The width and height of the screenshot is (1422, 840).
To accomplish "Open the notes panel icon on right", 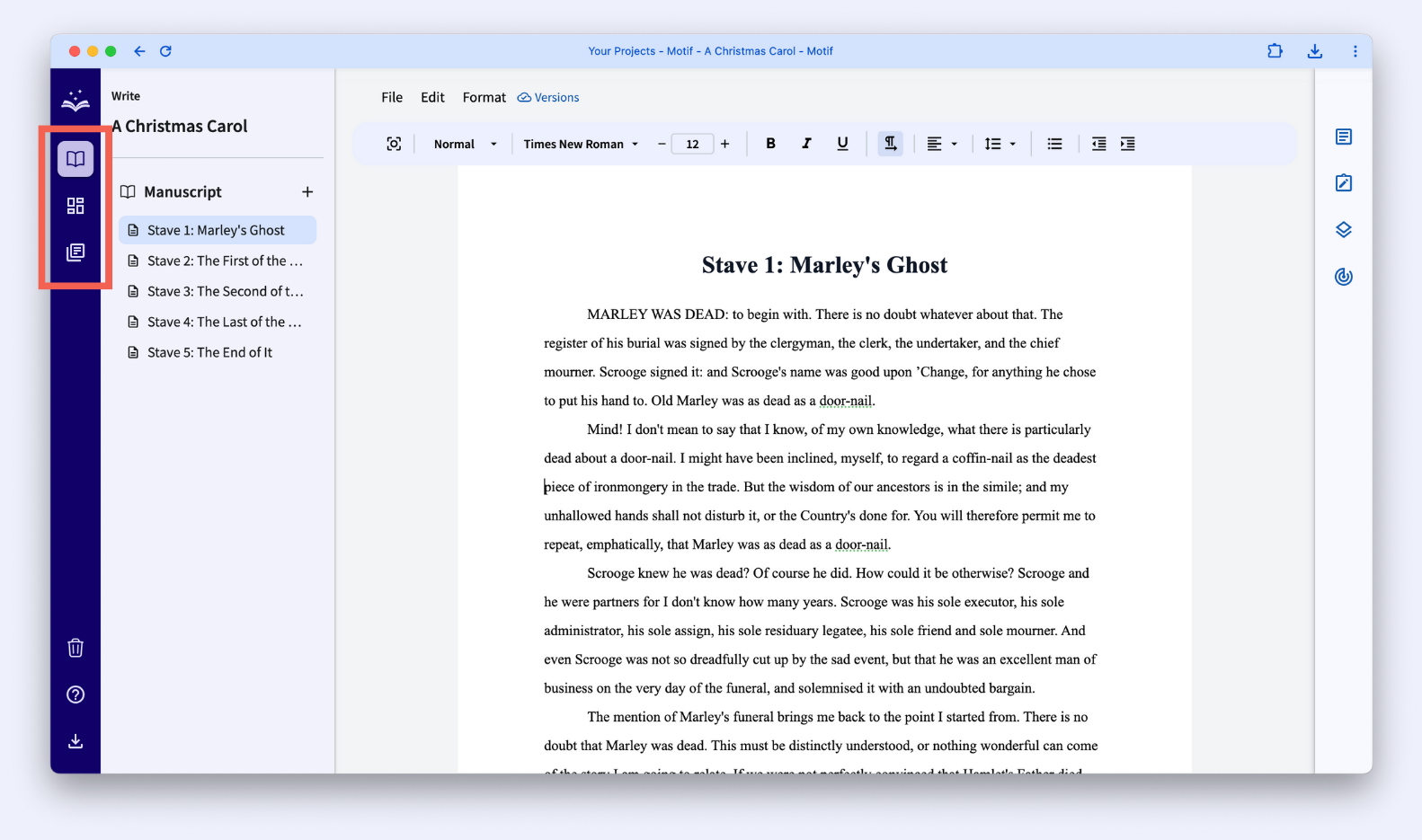I will (1344, 137).
